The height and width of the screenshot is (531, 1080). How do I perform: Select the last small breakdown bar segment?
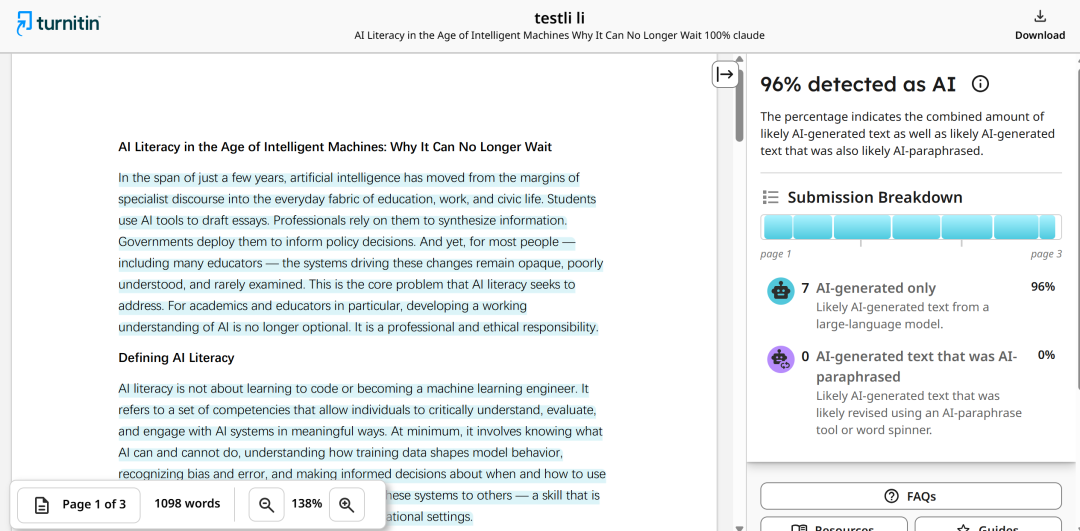coord(1047,227)
